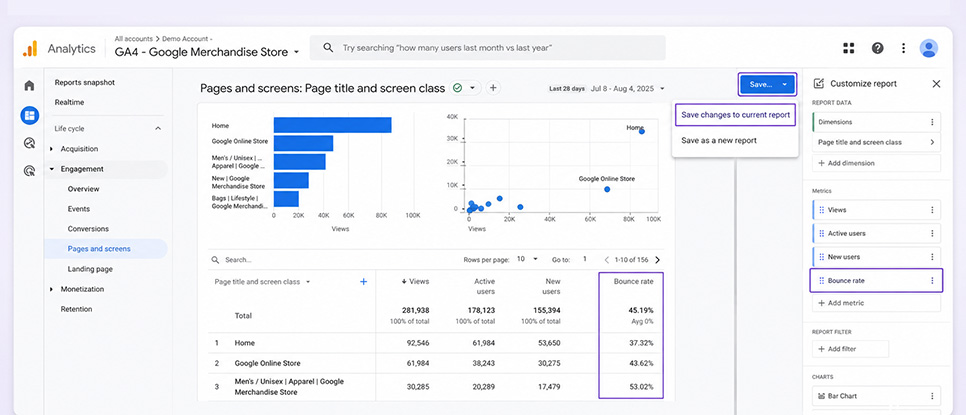Sort by Bounce rate column header

coord(633,281)
